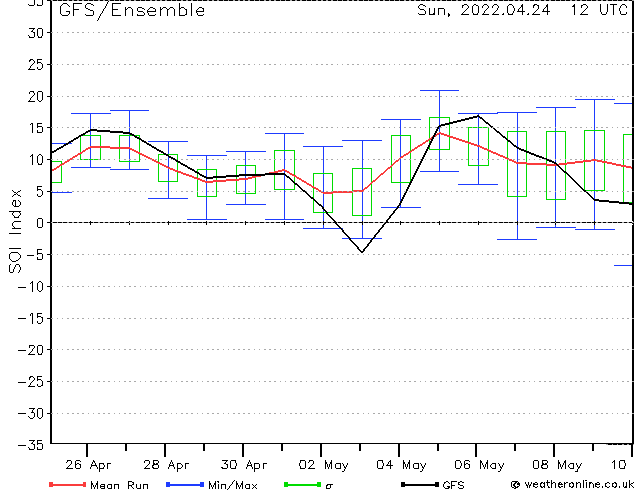Click the 26 Apr x-axis label
634x490 pixels.
[88, 465]
